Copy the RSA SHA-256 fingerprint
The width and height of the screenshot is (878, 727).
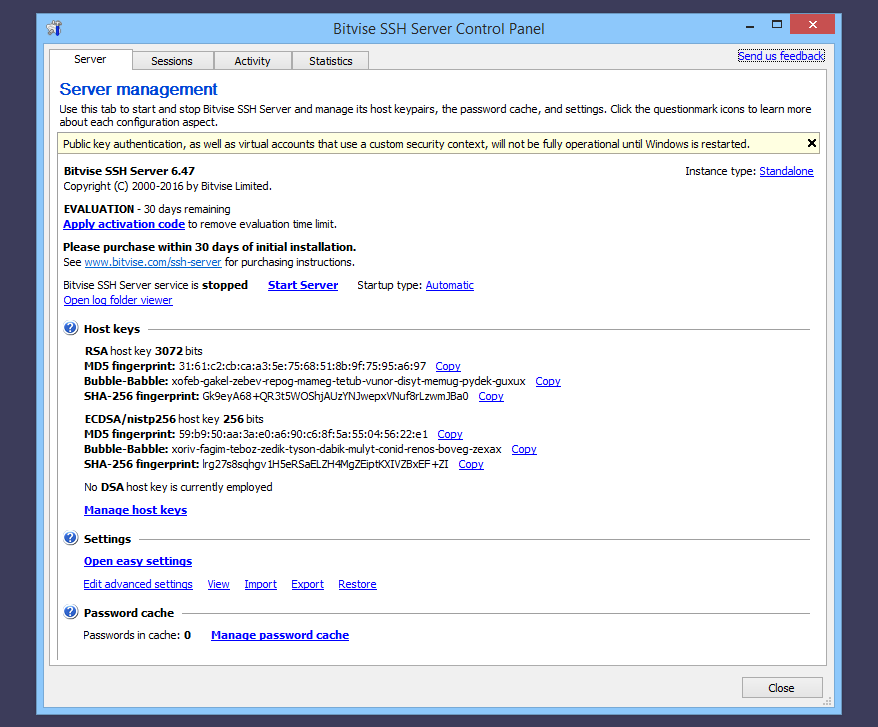click(x=491, y=397)
